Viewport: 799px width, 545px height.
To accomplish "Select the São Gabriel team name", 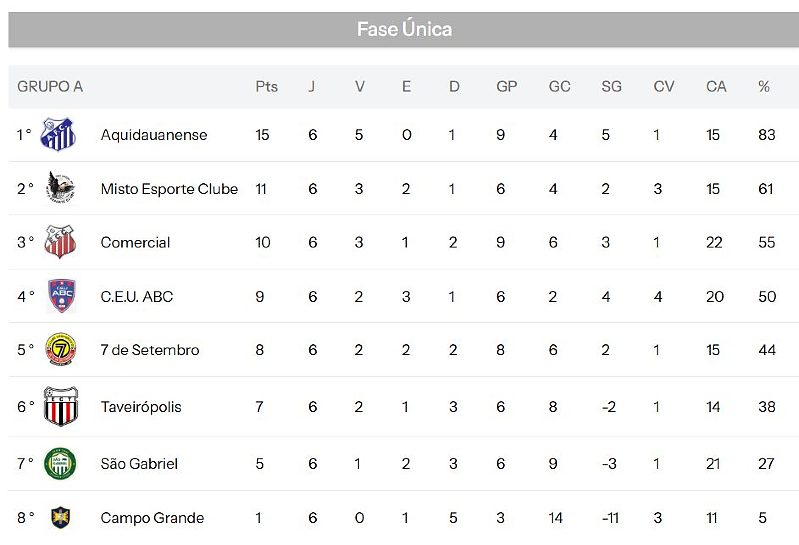I will point(139,464).
